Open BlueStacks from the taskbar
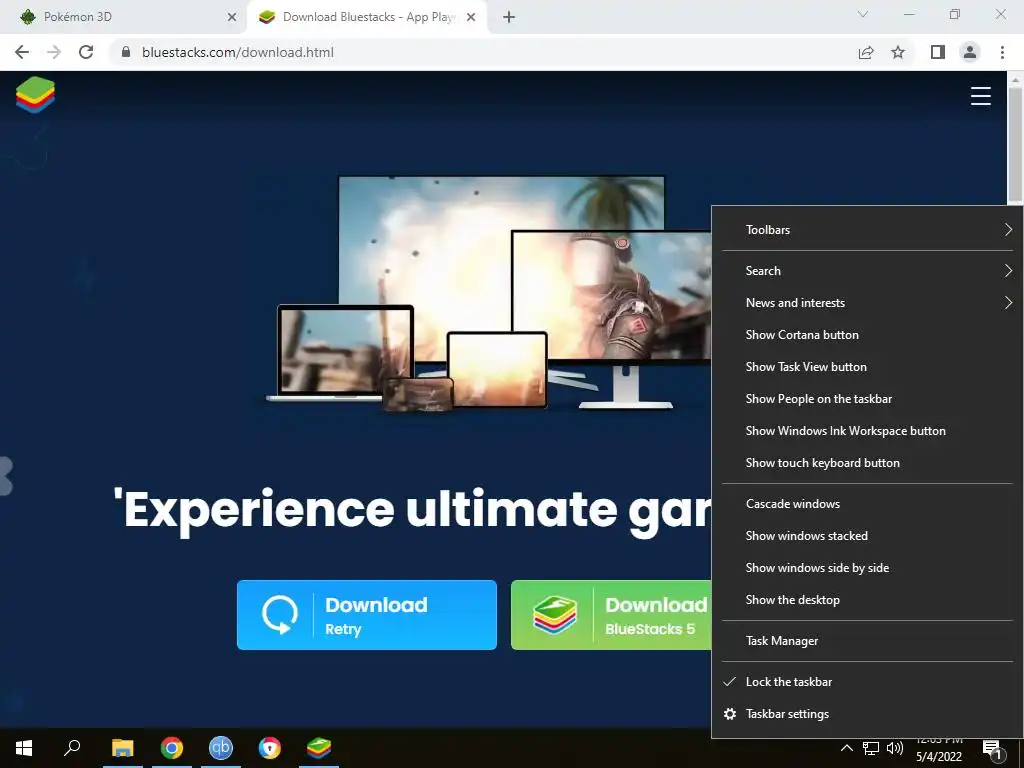This screenshot has width=1024, height=768. pyautogui.click(x=319, y=748)
